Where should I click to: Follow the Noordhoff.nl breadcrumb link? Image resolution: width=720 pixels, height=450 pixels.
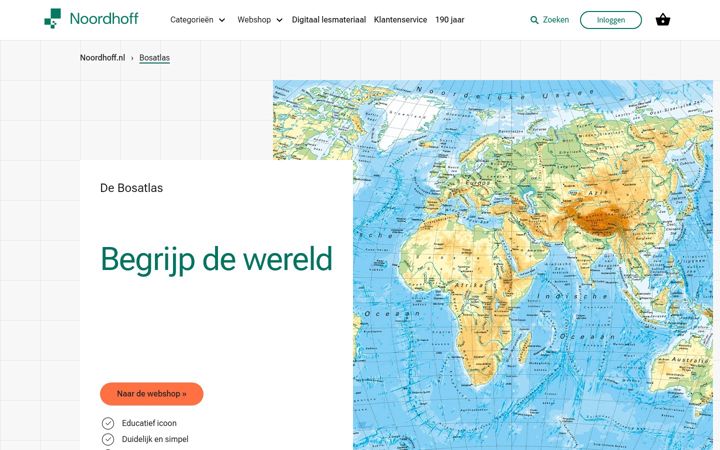pyautogui.click(x=102, y=57)
